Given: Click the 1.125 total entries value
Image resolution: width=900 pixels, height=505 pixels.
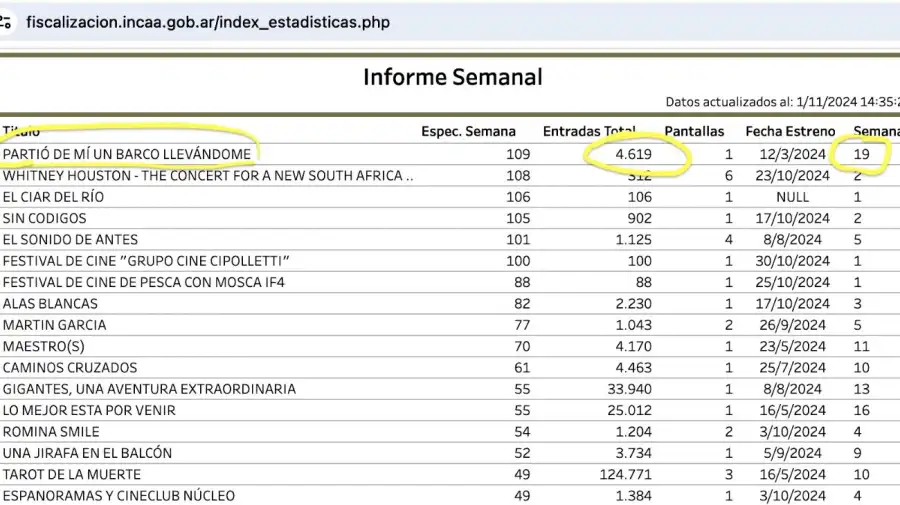Looking at the screenshot, I should 634,239.
